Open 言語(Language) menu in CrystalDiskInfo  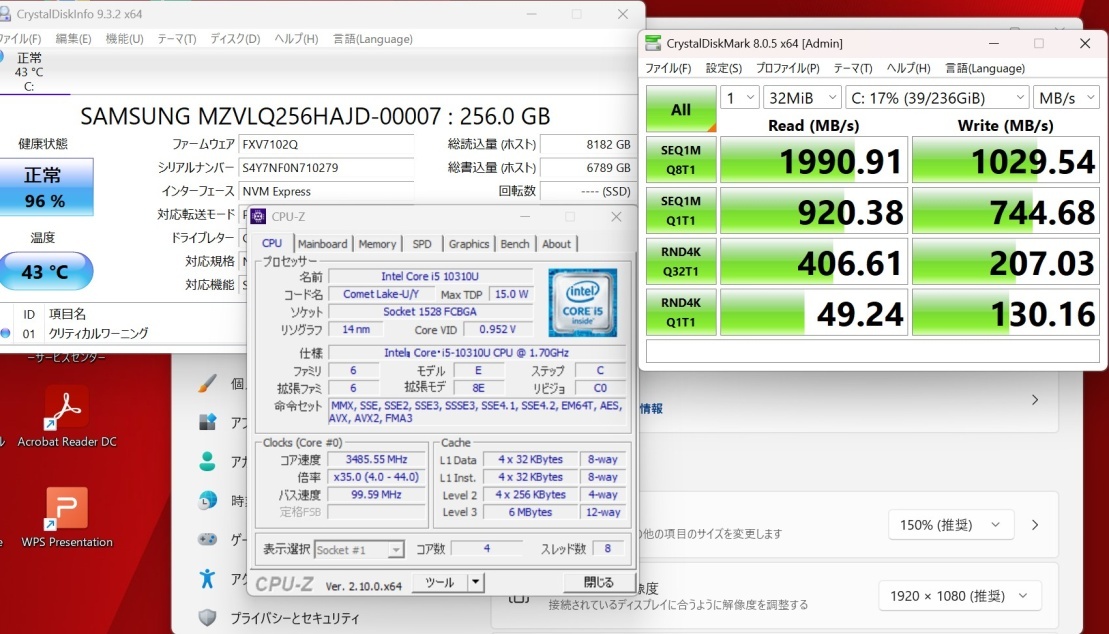click(x=373, y=39)
